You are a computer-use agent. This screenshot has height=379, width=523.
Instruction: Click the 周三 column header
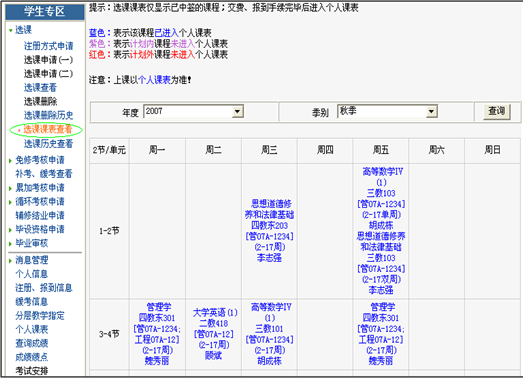click(x=269, y=150)
